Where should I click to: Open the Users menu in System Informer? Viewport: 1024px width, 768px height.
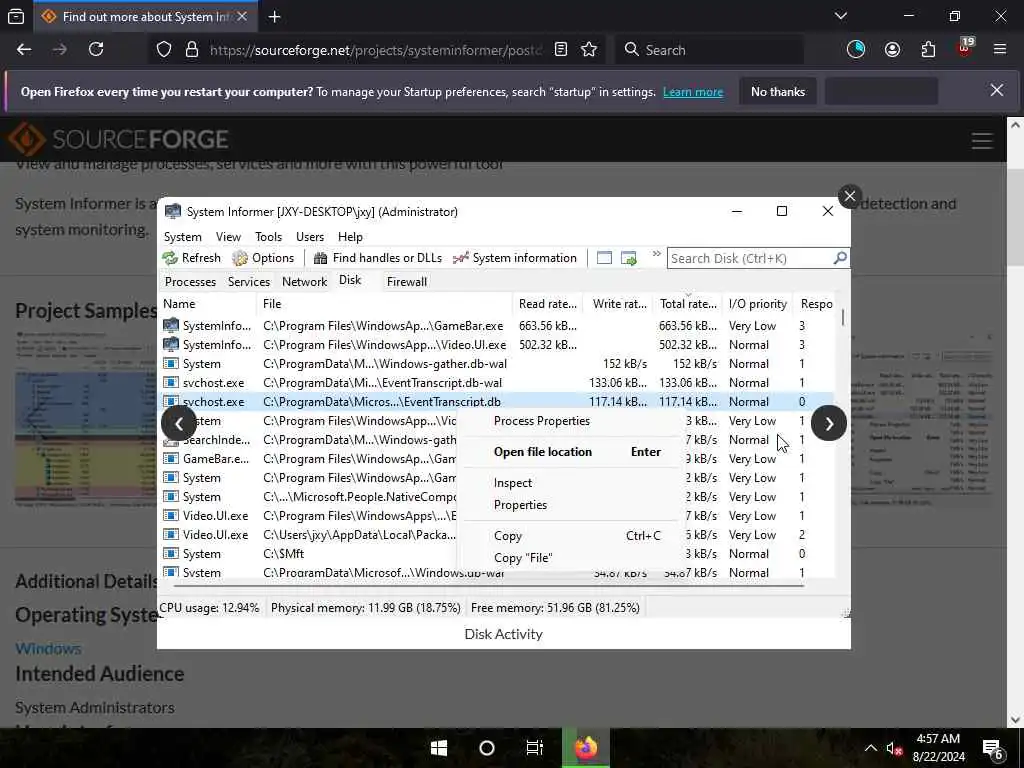(x=310, y=237)
